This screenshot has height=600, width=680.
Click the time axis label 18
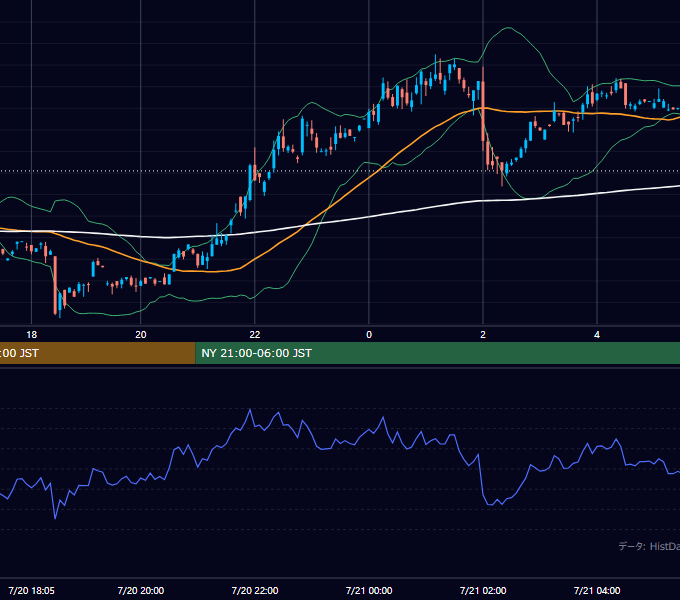(x=32, y=335)
